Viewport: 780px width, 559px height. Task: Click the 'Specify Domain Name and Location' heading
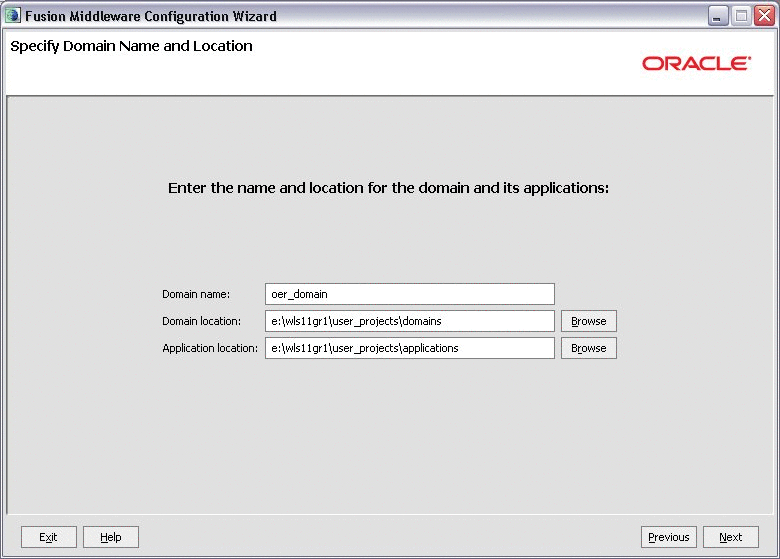point(131,46)
